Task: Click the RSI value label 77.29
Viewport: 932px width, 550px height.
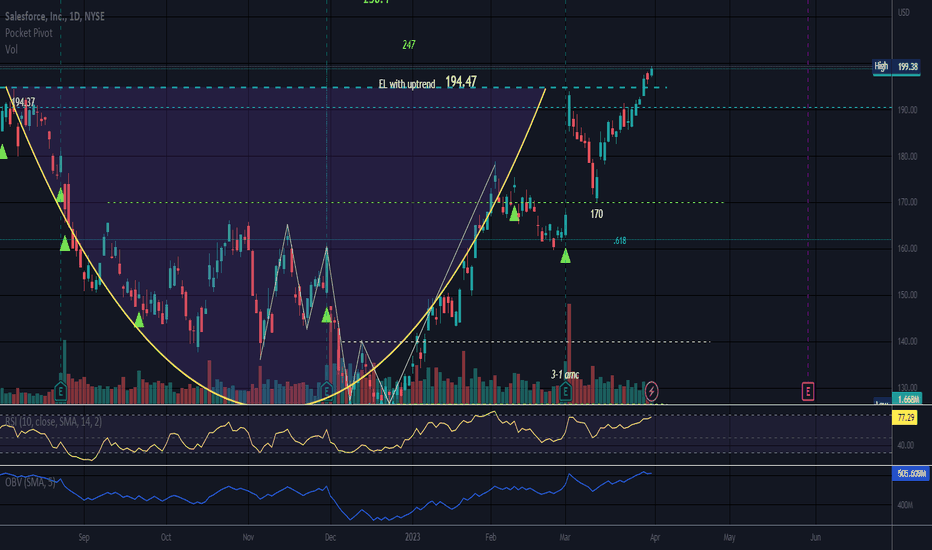Action: 905,417
